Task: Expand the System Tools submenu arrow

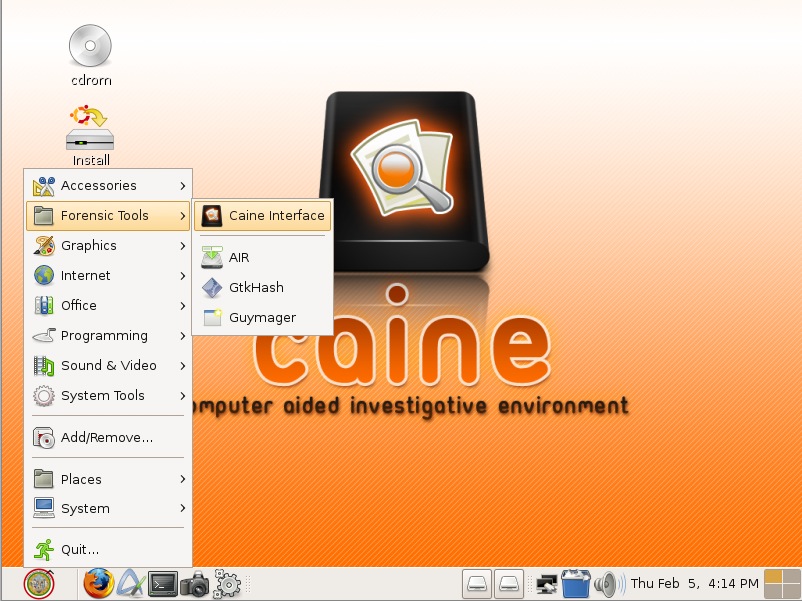Action: tap(183, 396)
